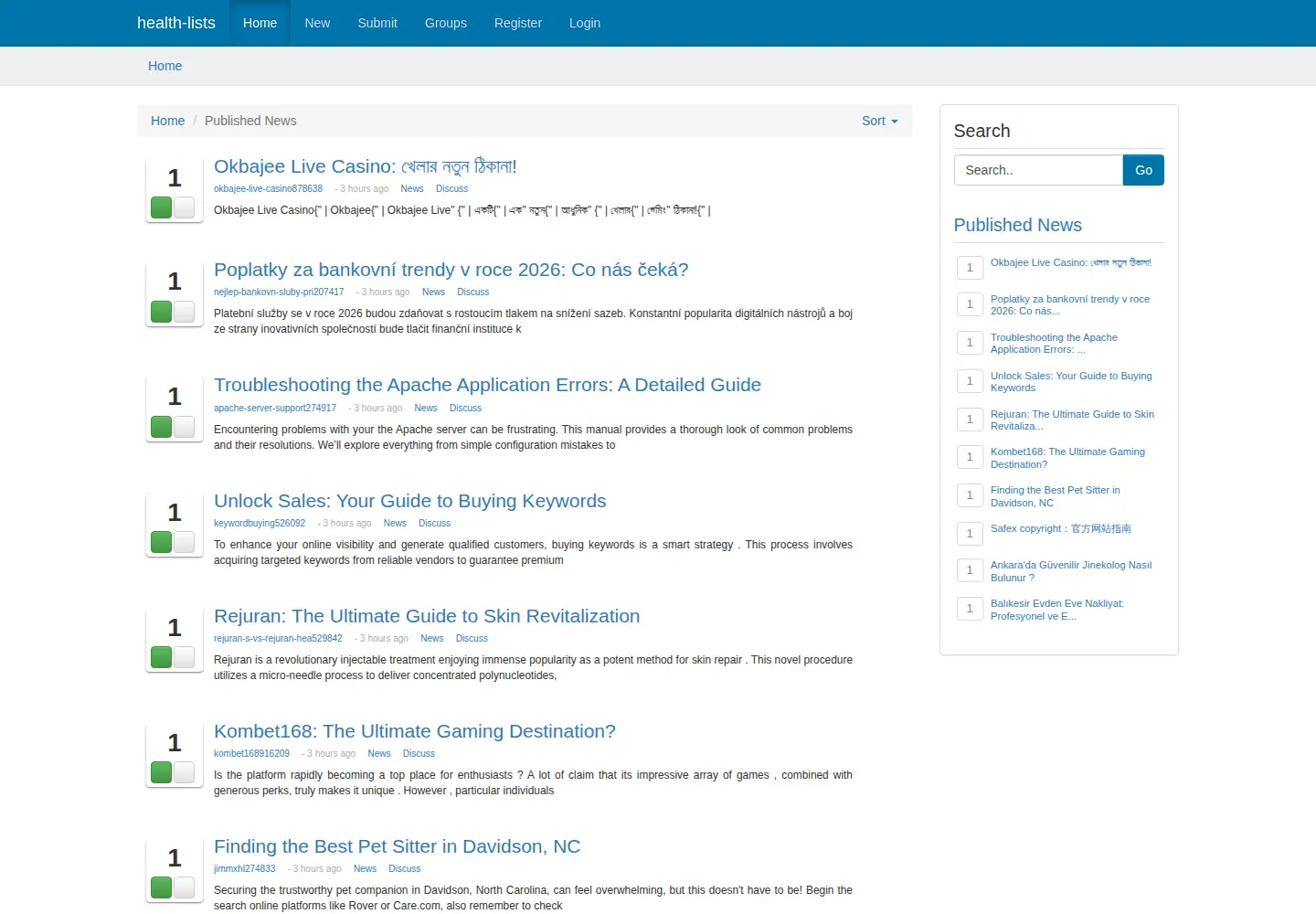Upvote the Rejuran skin revitalization post
Screen dimensions: 1316x914
(x=162, y=657)
